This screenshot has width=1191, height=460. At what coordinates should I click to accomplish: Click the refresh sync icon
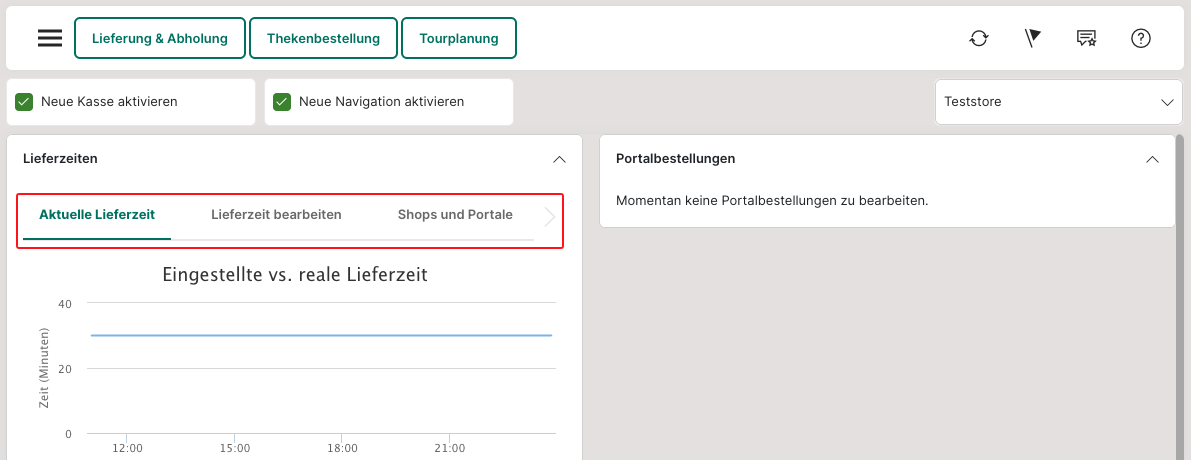979,38
